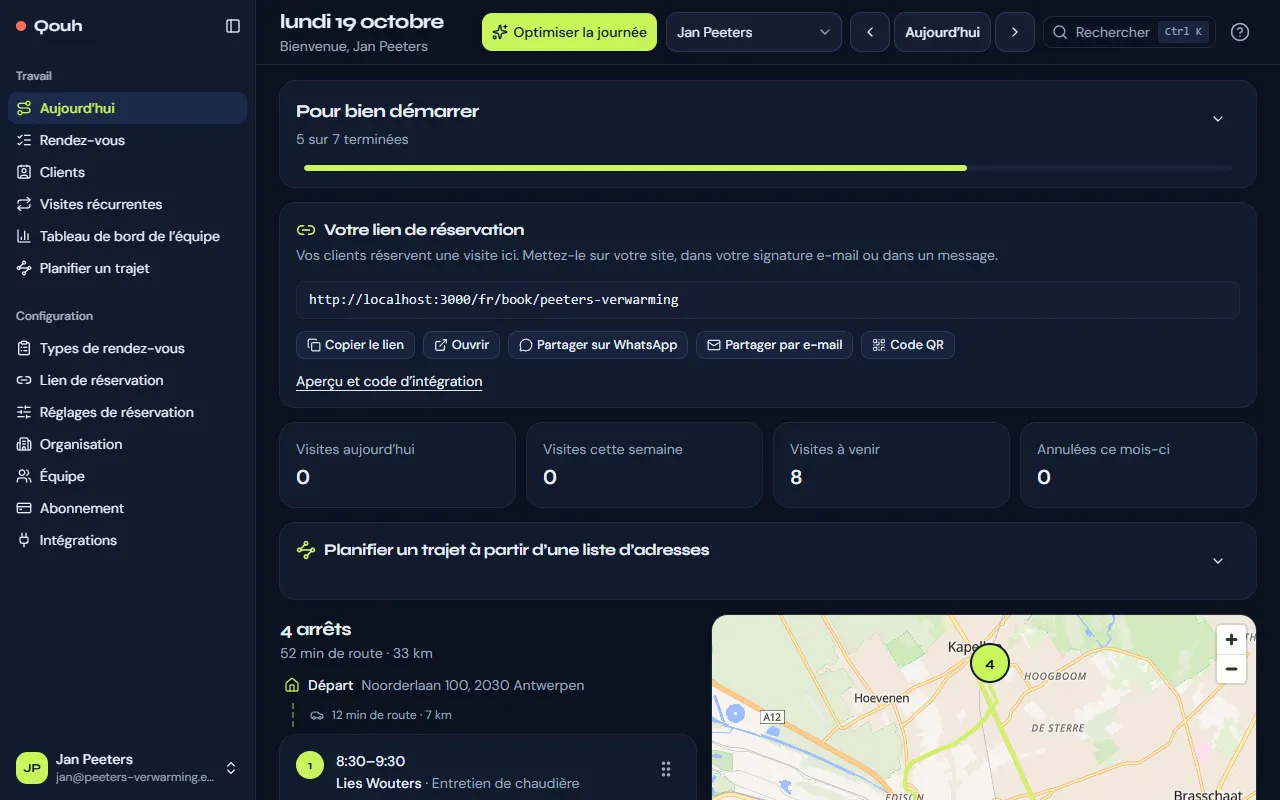Open Lien de réservation in the sidebar

pos(127,380)
